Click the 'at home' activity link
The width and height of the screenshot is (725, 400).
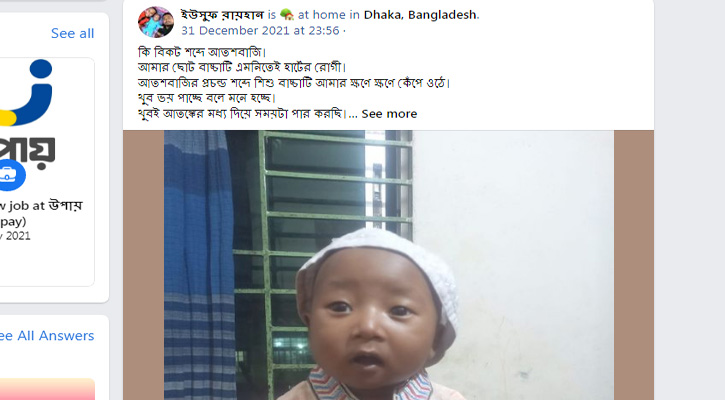pos(321,15)
